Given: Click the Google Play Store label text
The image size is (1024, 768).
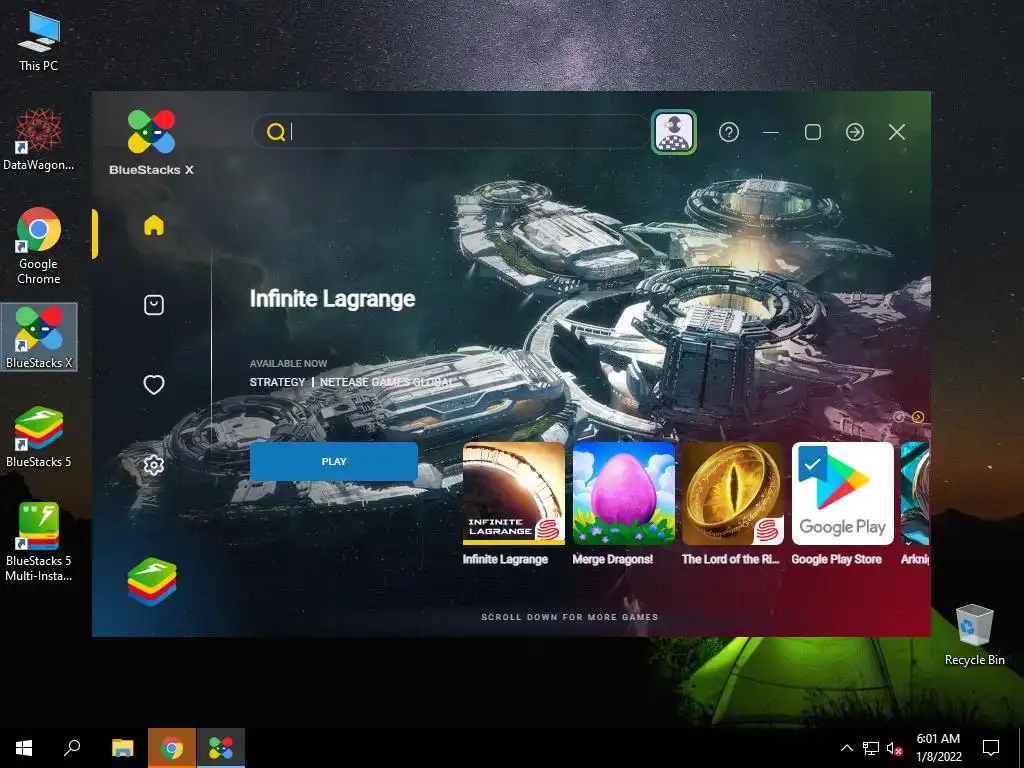Looking at the screenshot, I should pyautogui.click(x=837, y=559).
